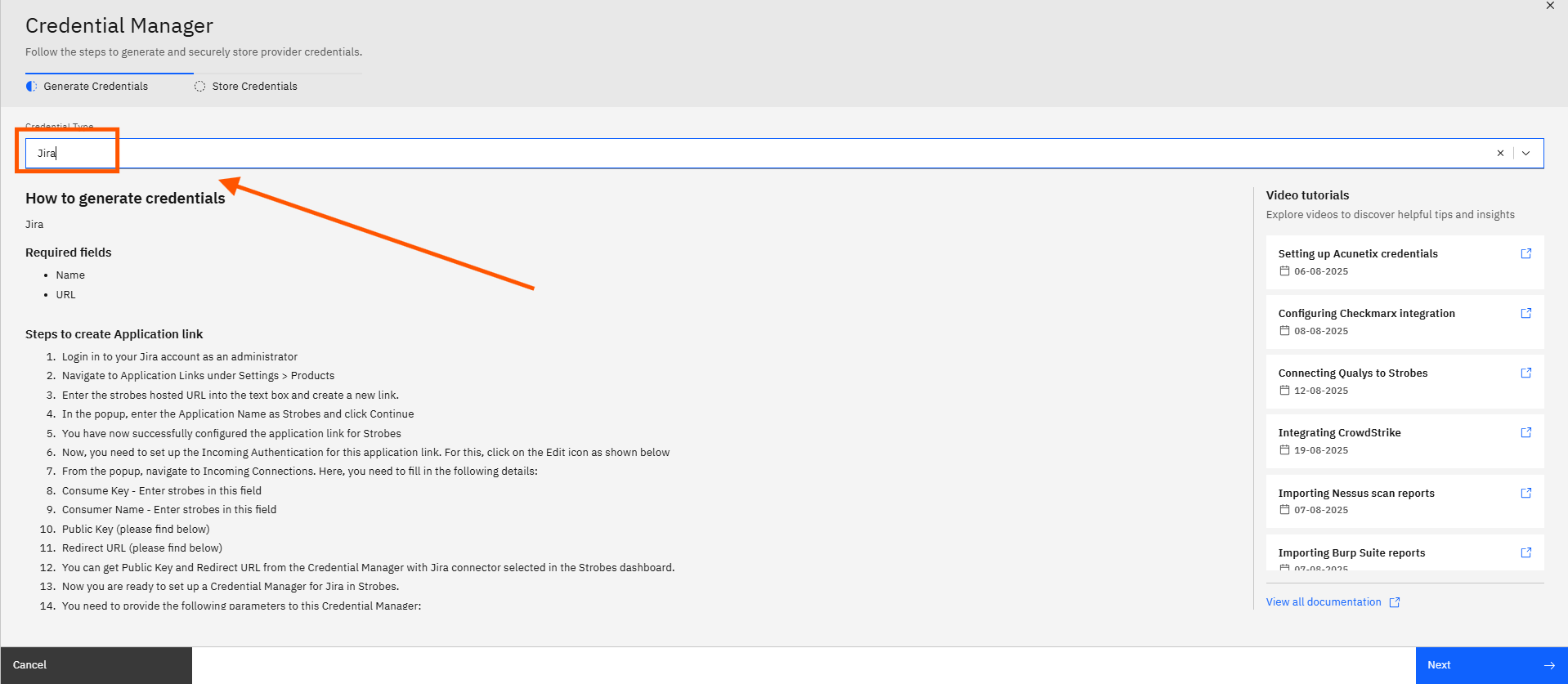1568x684 pixels.
Task: Open the Integrating CrowdStrike tutorial
Action: click(1404, 441)
